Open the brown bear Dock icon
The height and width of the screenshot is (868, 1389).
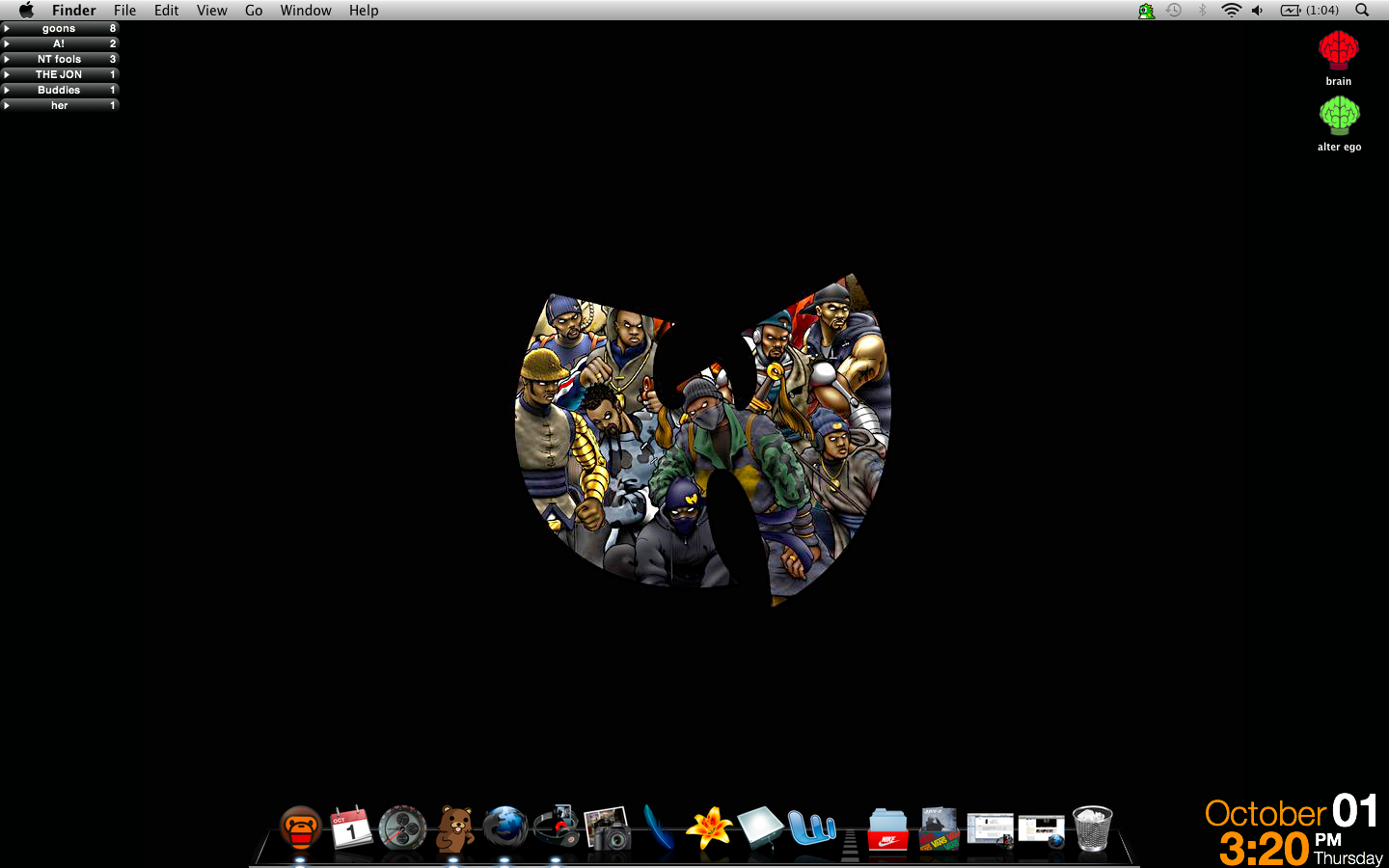(x=453, y=828)
